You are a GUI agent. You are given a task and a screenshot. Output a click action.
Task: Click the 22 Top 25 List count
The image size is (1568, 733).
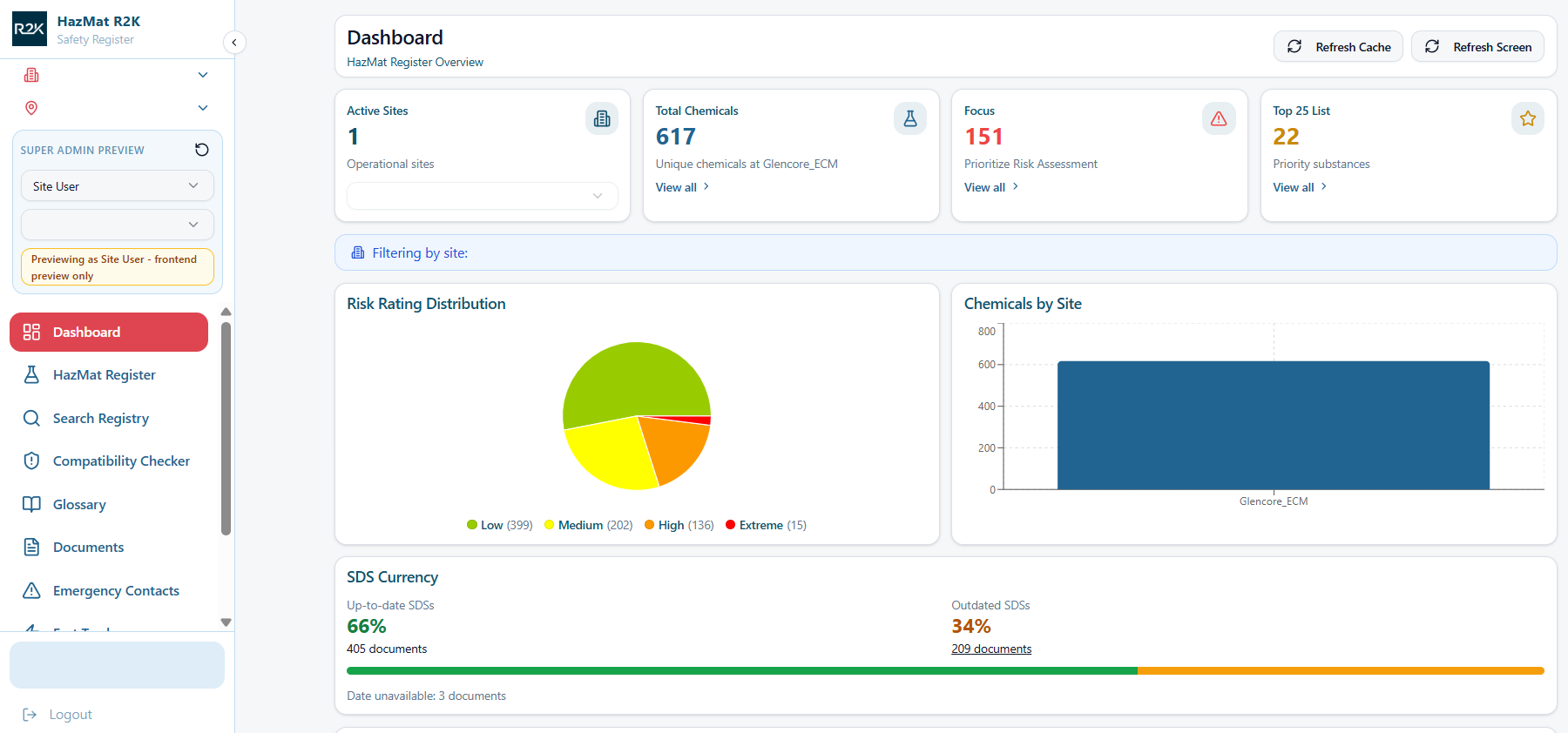pos(1286,137)
